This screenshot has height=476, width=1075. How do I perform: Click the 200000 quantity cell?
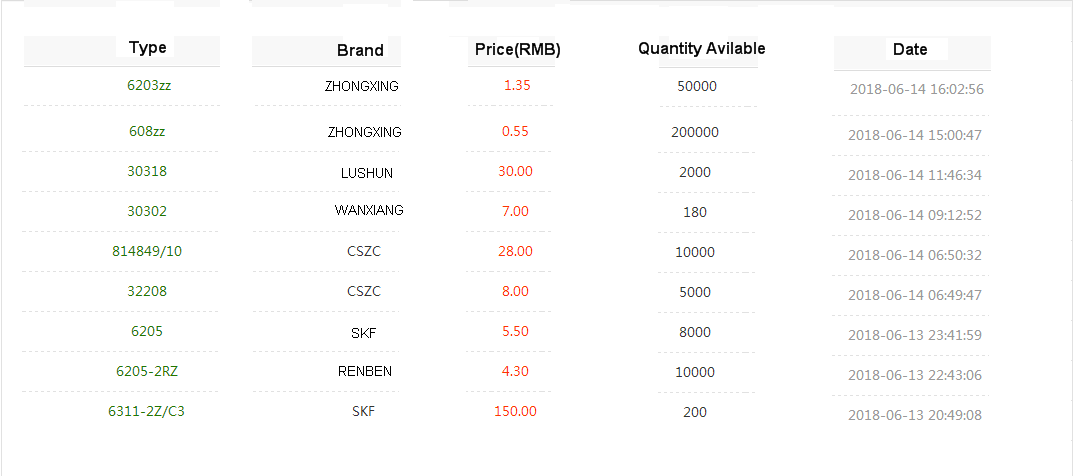(x=695, y=132)
